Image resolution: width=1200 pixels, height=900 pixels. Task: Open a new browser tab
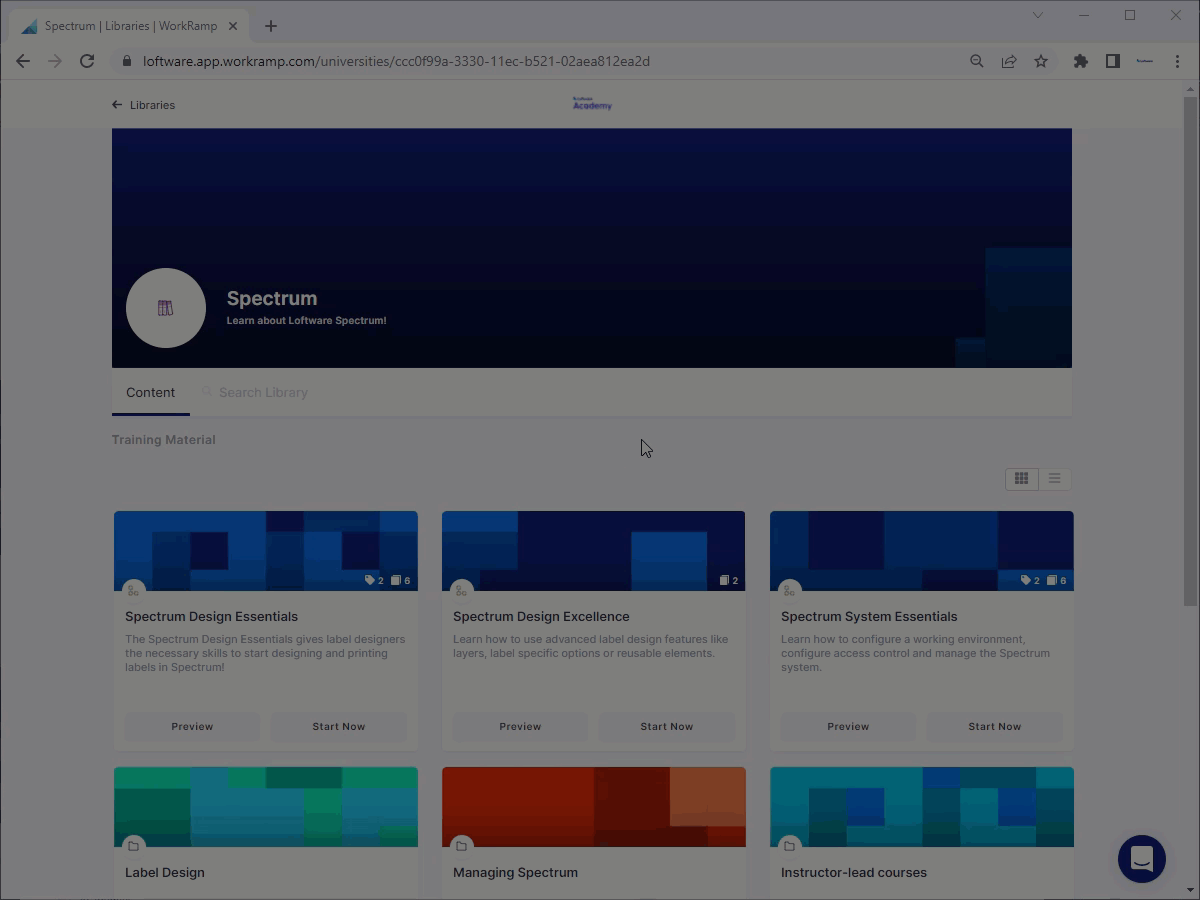tap(270, 26)
